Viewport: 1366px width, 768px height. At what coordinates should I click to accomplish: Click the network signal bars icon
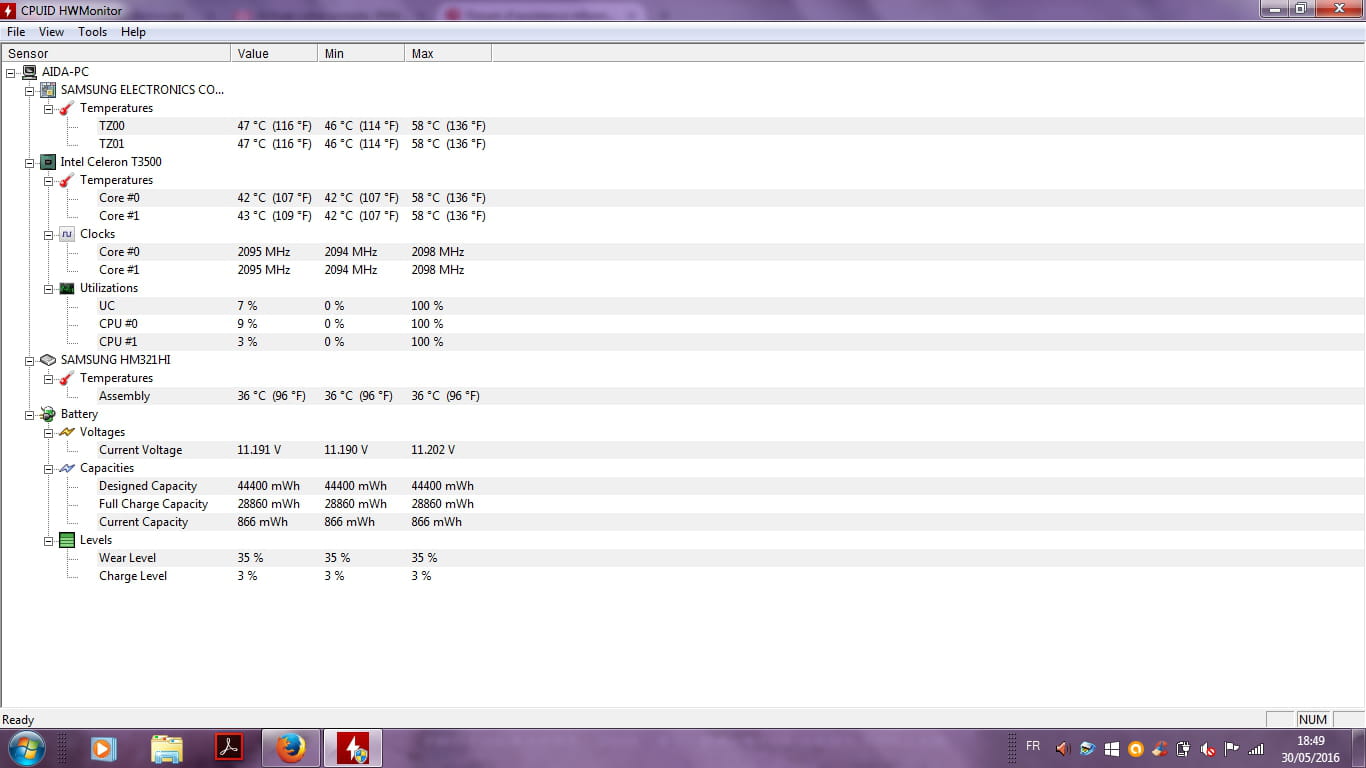tap(1256, 748)
